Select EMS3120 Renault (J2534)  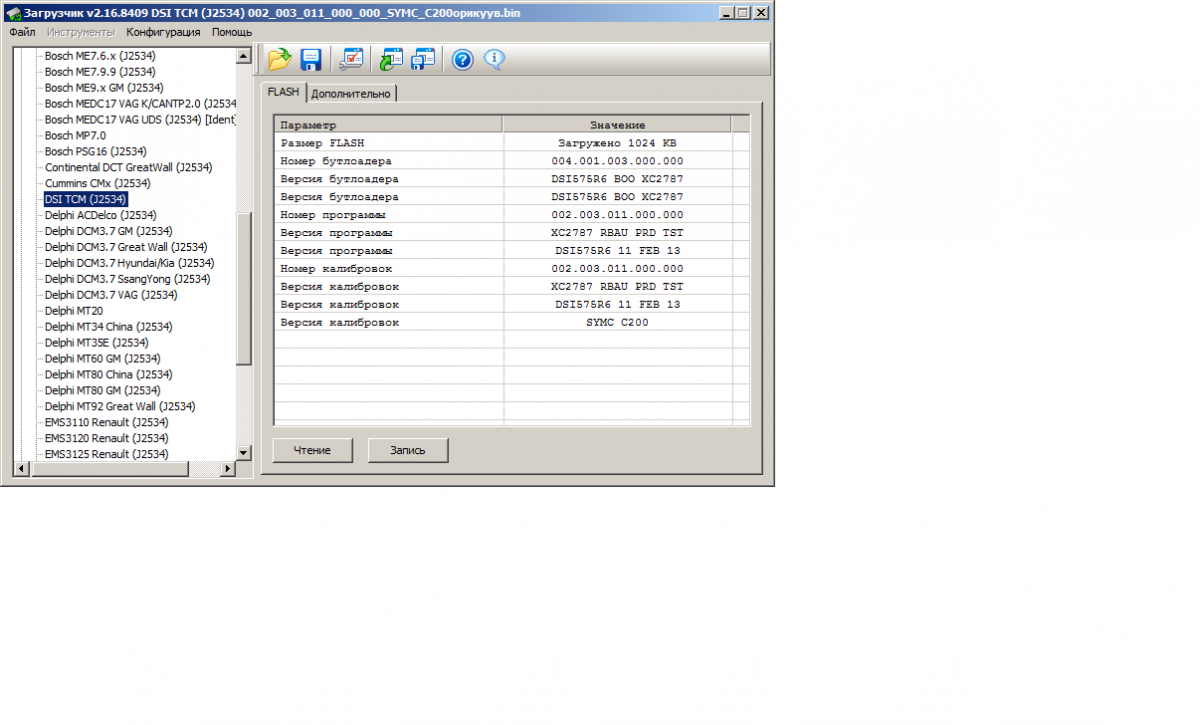[107, 438]
